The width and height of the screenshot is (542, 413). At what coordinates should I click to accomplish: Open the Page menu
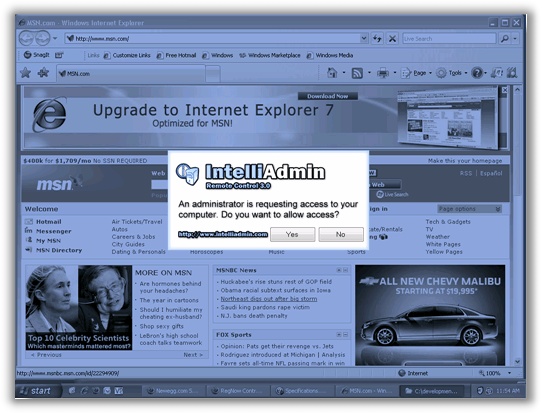(416, 73)
